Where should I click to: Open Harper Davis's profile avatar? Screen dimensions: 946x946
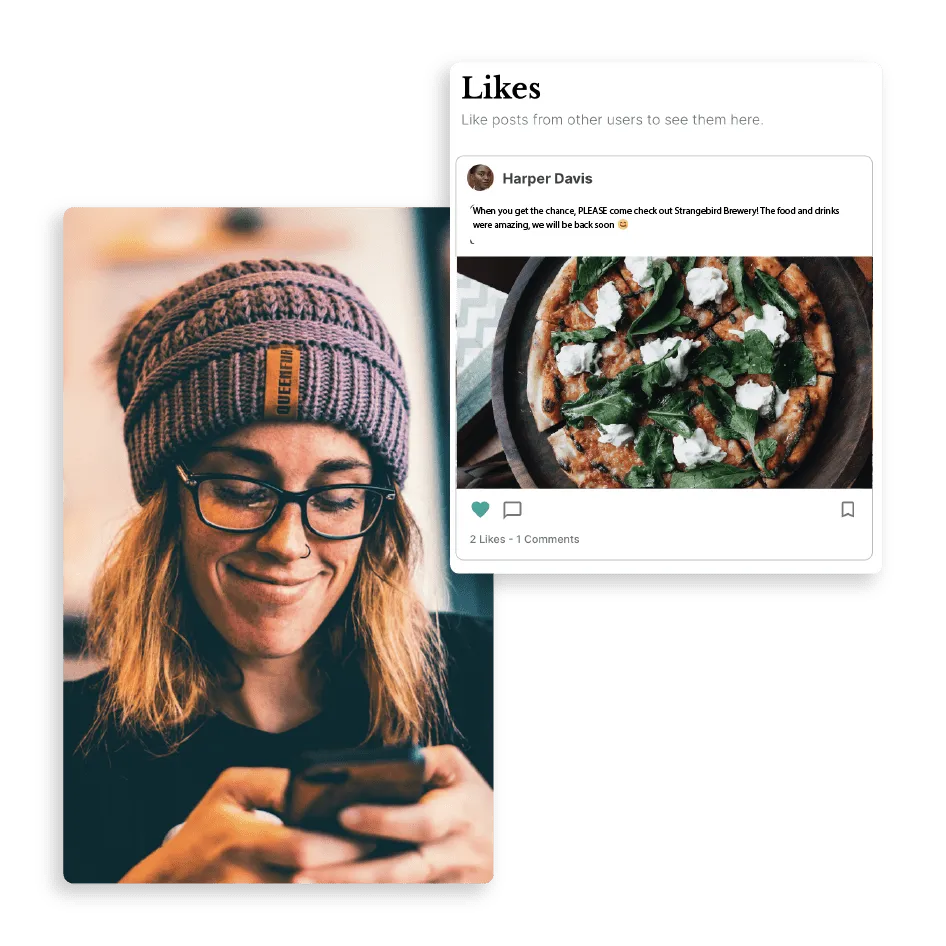(x=480, y=177)
